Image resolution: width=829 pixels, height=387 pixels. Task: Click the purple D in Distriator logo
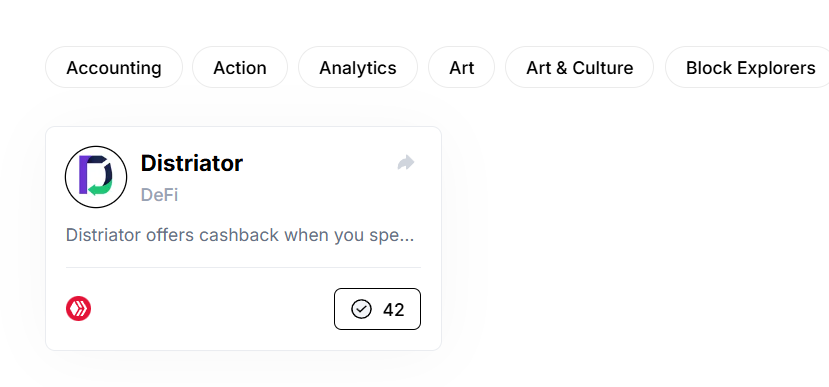(x=85, y=174)
